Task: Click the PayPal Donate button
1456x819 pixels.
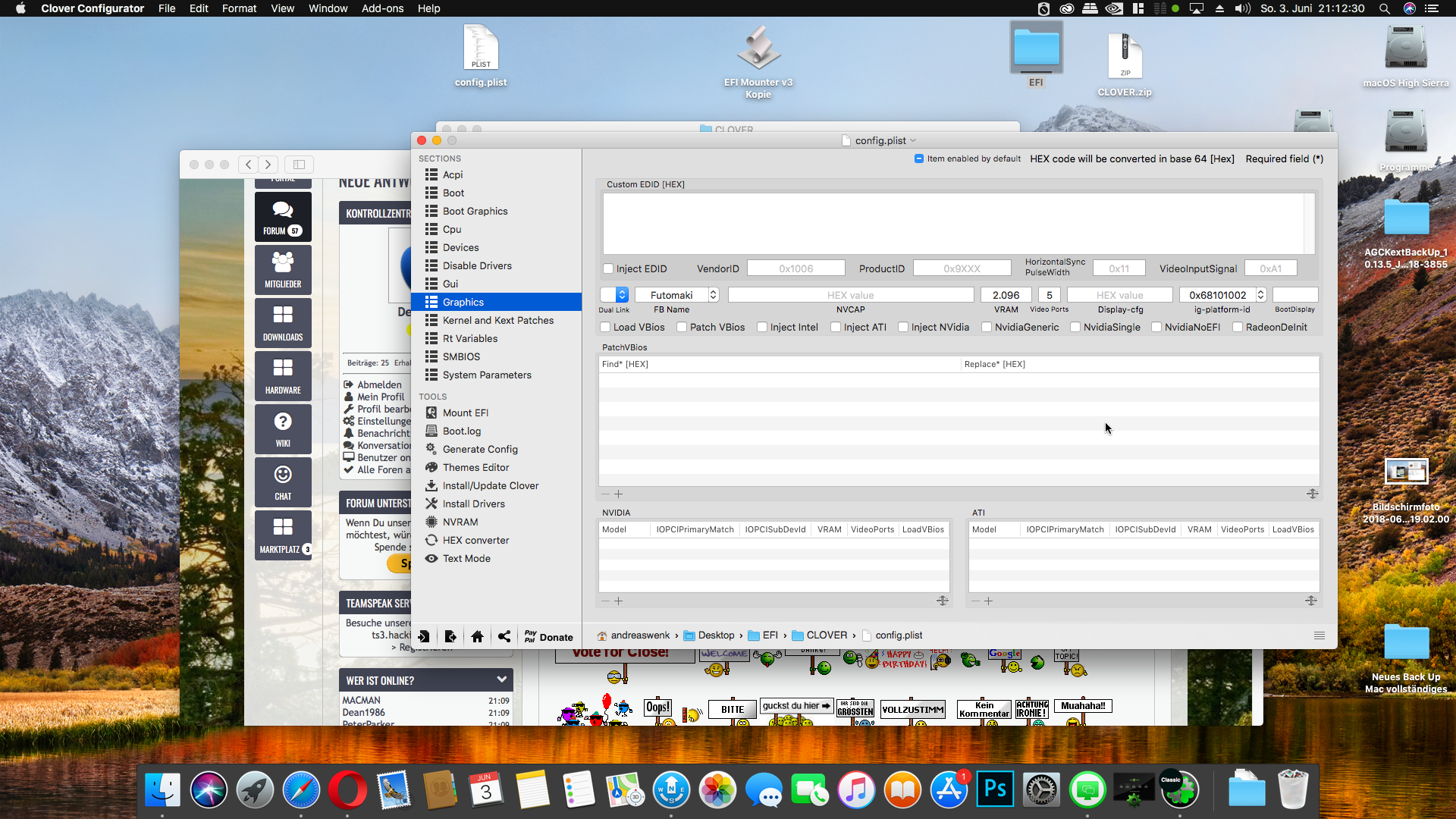Action: 548,637
